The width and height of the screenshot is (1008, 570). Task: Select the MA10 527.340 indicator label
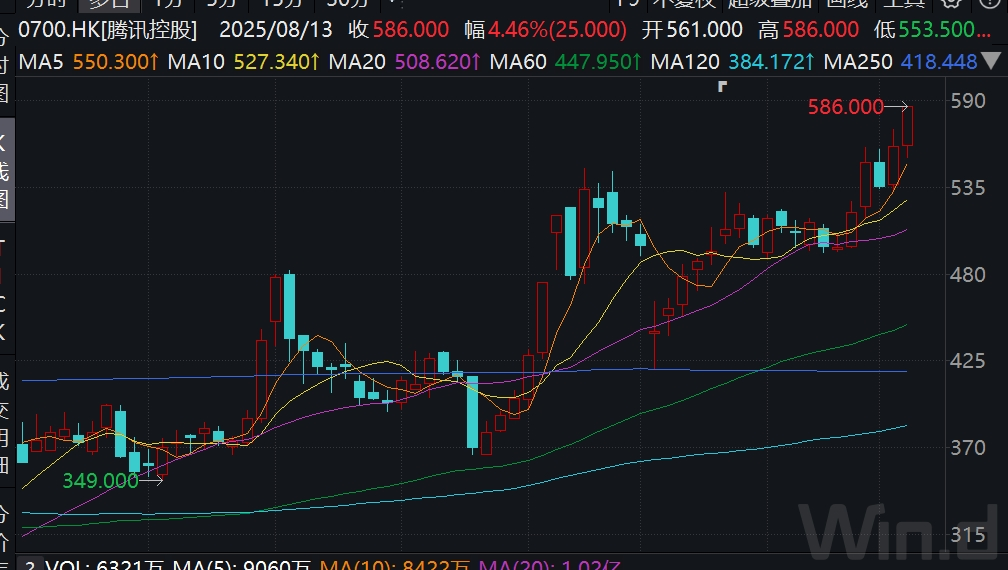pos(244,62)
